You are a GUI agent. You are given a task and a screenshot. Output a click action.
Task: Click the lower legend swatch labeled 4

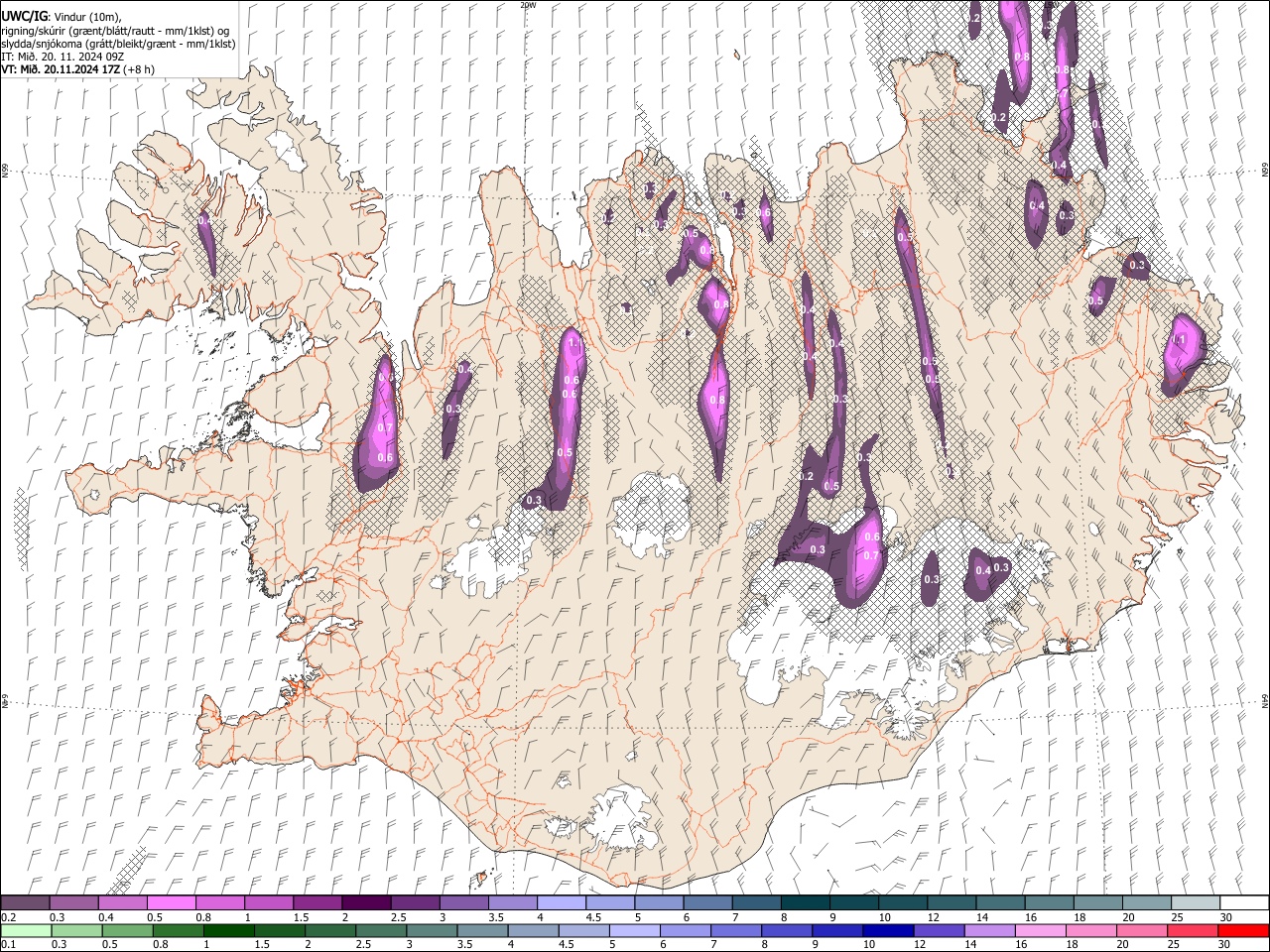click(x=532, y=930)
